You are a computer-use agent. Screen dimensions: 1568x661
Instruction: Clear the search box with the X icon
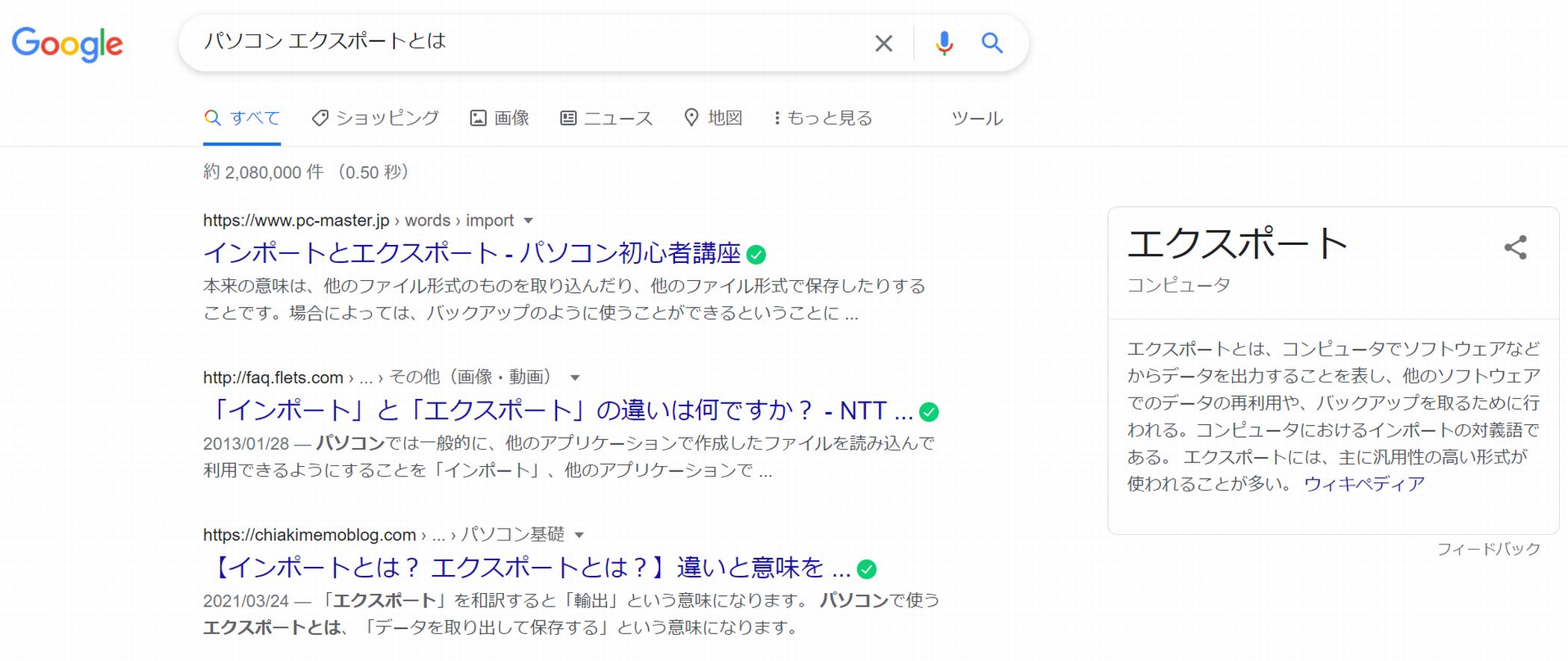pos(883,43)
